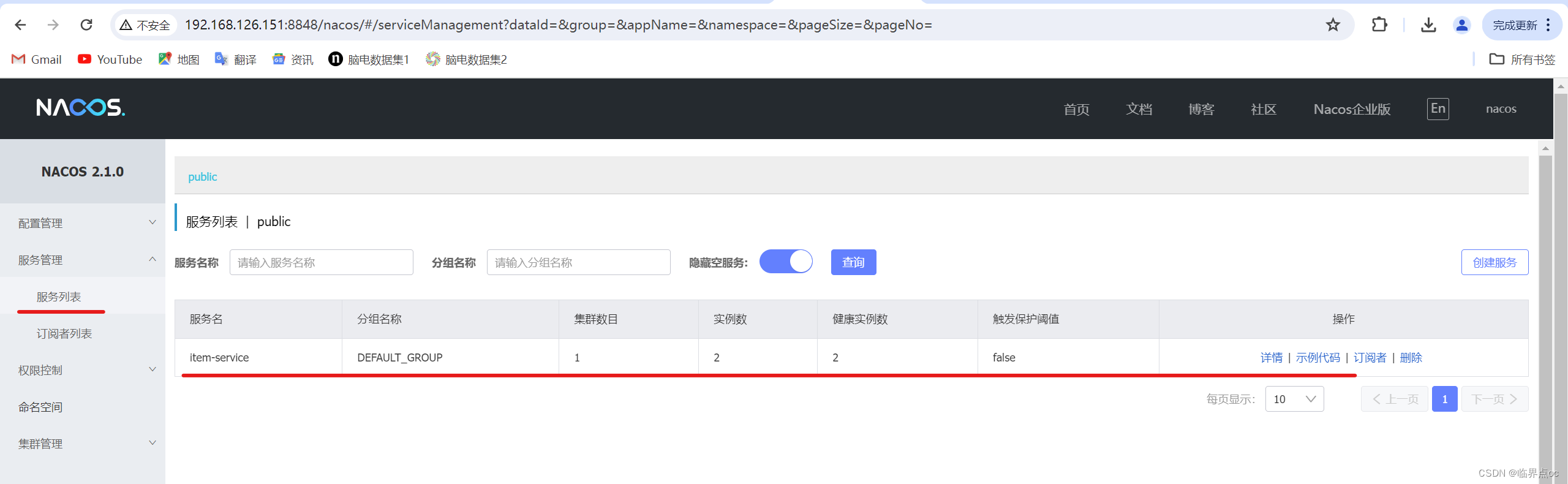Click 下一页 next page button
Viewport: 1568px width, 484px height.
[x=1494, y=399]
